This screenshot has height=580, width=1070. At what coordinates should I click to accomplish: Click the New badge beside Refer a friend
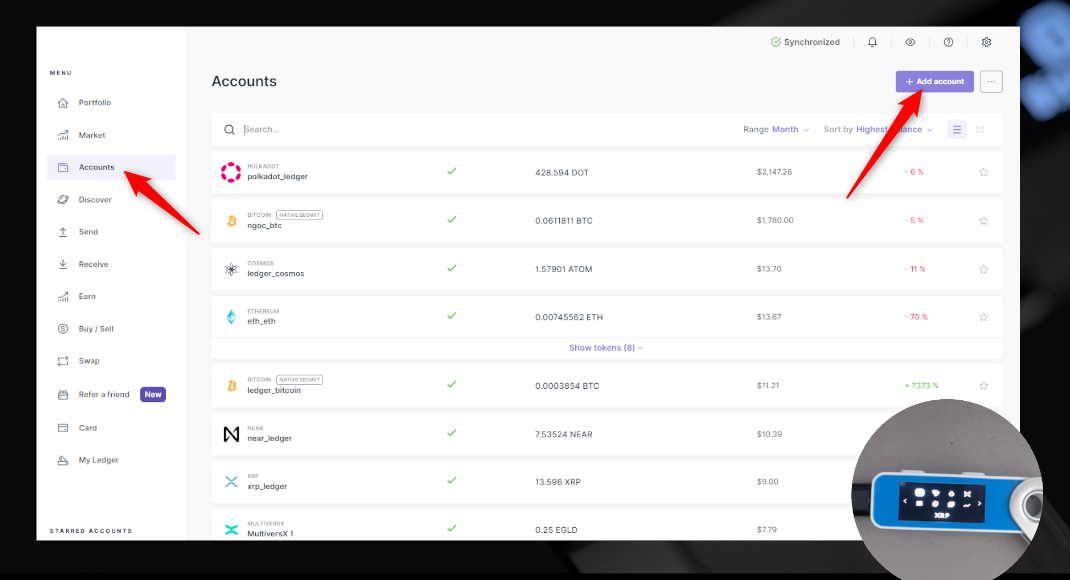153,394
